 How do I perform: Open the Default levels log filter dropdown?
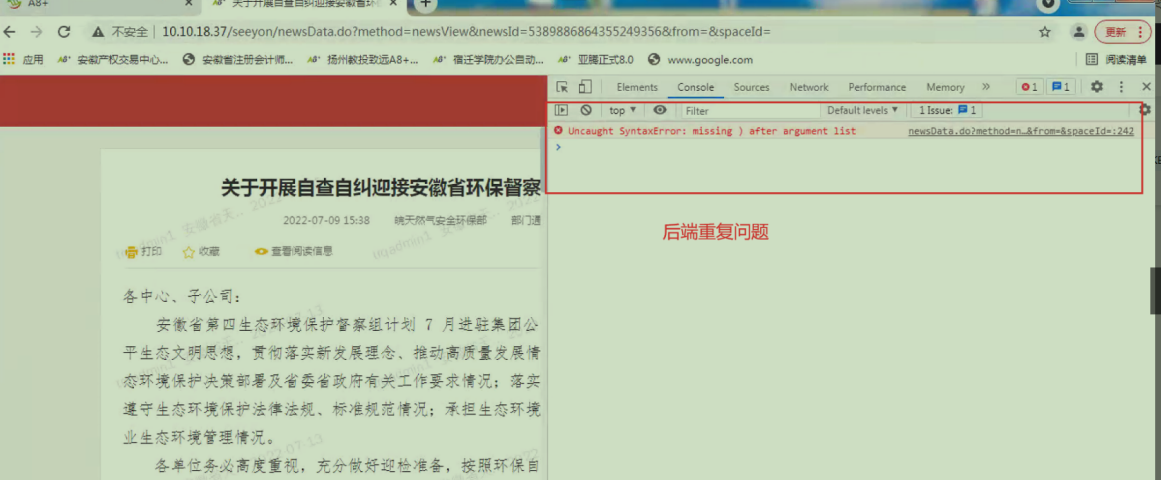coord(862,111)
